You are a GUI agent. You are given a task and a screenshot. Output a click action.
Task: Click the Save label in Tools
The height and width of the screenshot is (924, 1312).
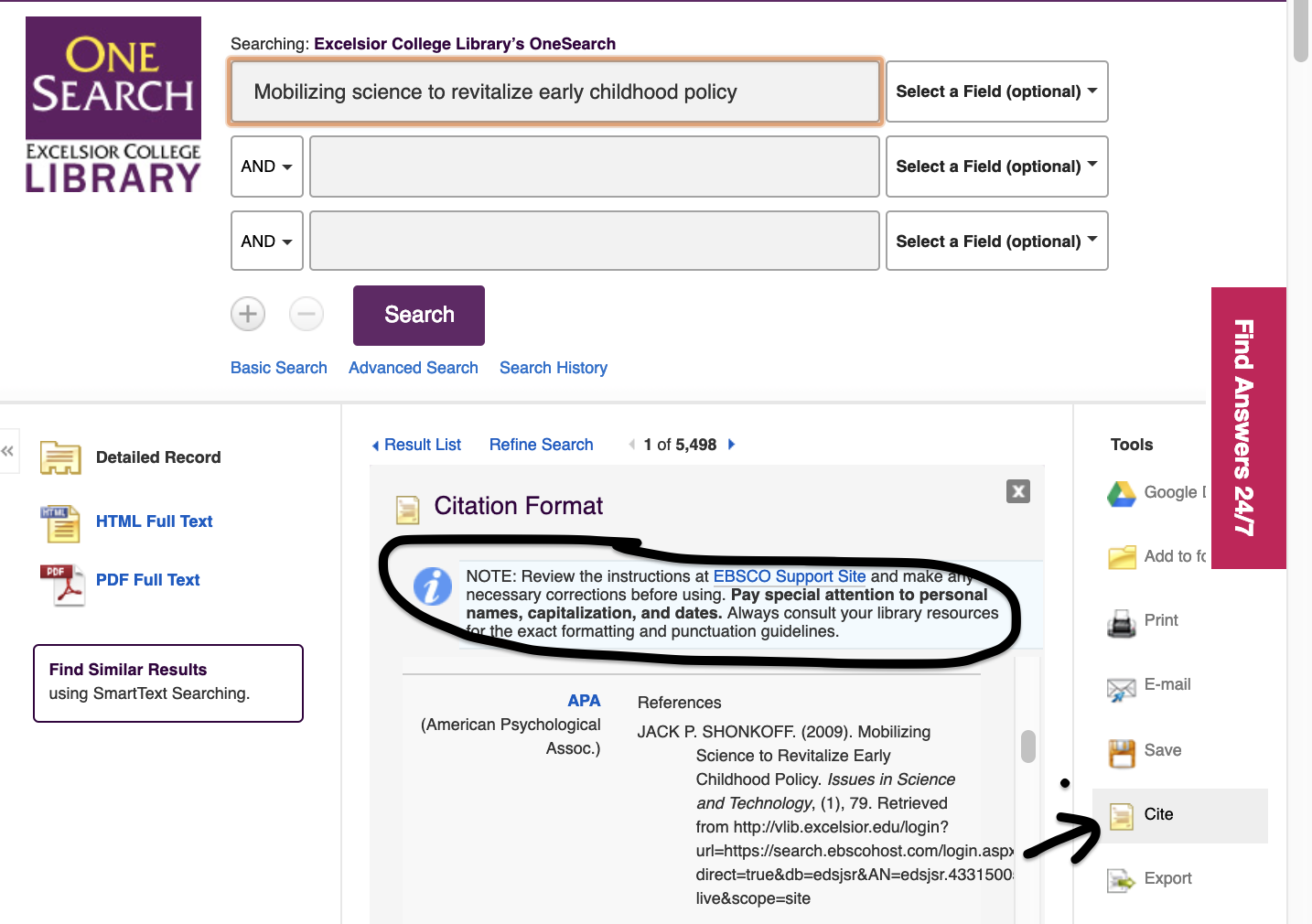tap(1163, 750)
